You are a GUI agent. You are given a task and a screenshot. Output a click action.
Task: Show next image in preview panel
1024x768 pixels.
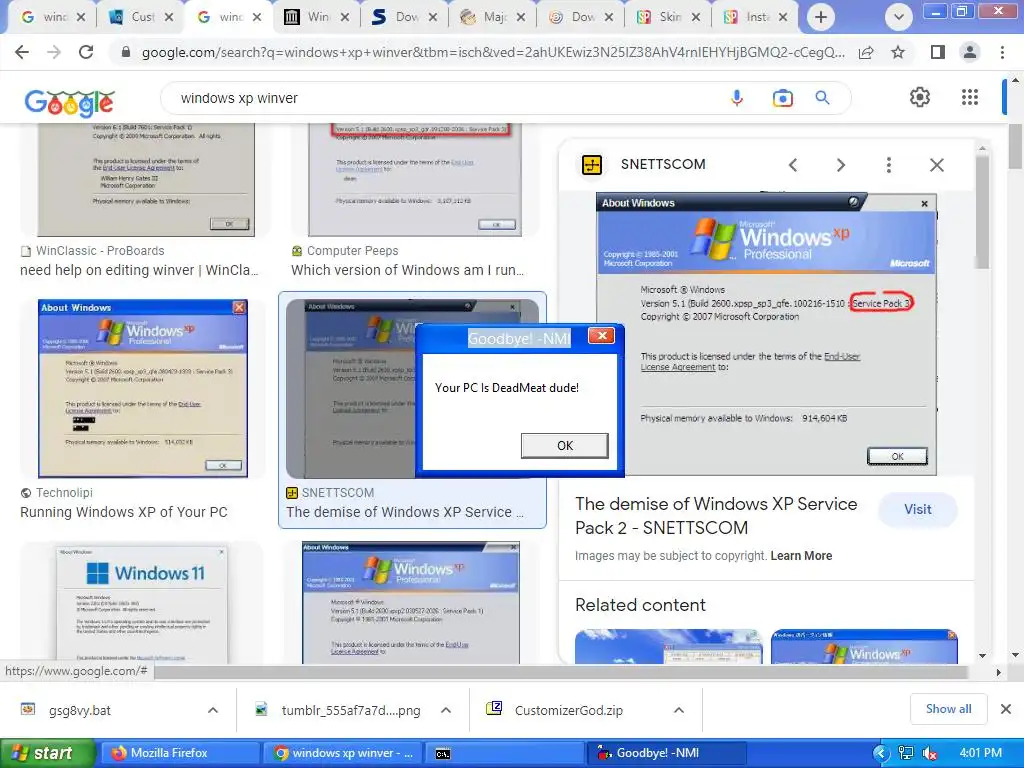tap(840, 165)
